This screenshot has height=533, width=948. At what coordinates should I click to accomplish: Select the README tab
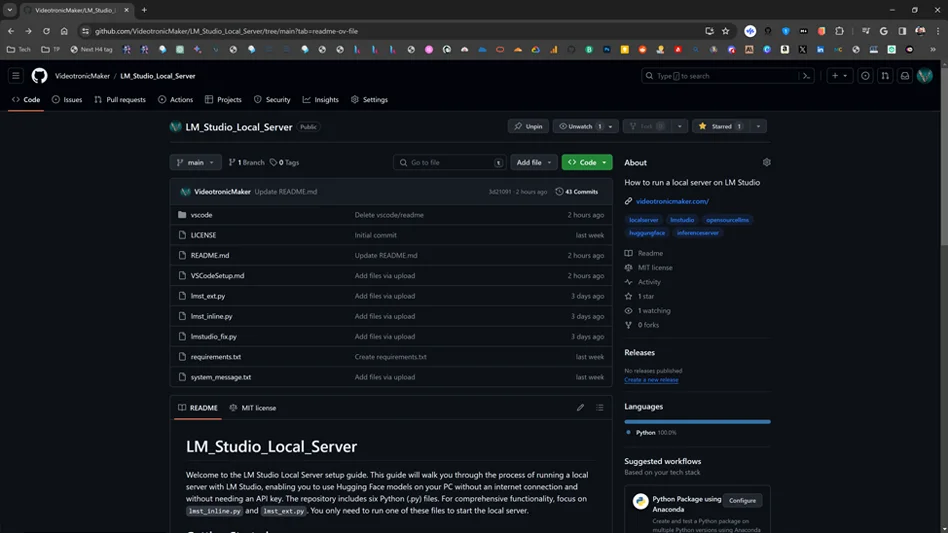pos(198,408)
